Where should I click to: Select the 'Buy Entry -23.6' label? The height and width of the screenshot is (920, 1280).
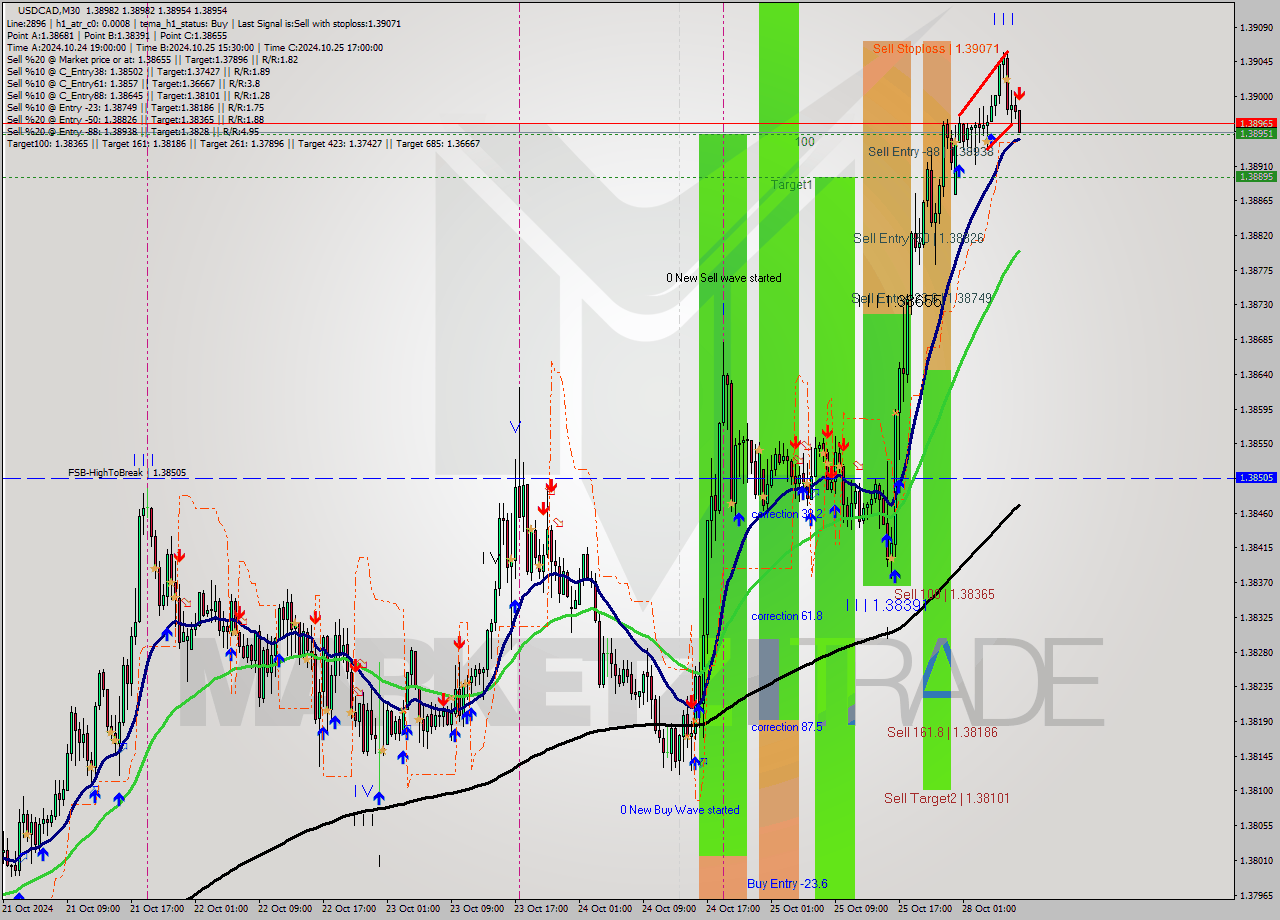787,884
